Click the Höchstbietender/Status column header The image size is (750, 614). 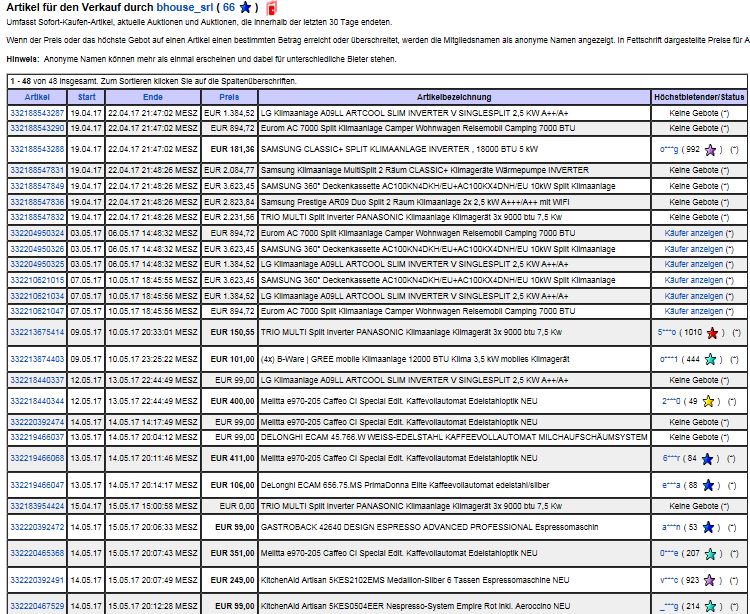pos(699,97)
